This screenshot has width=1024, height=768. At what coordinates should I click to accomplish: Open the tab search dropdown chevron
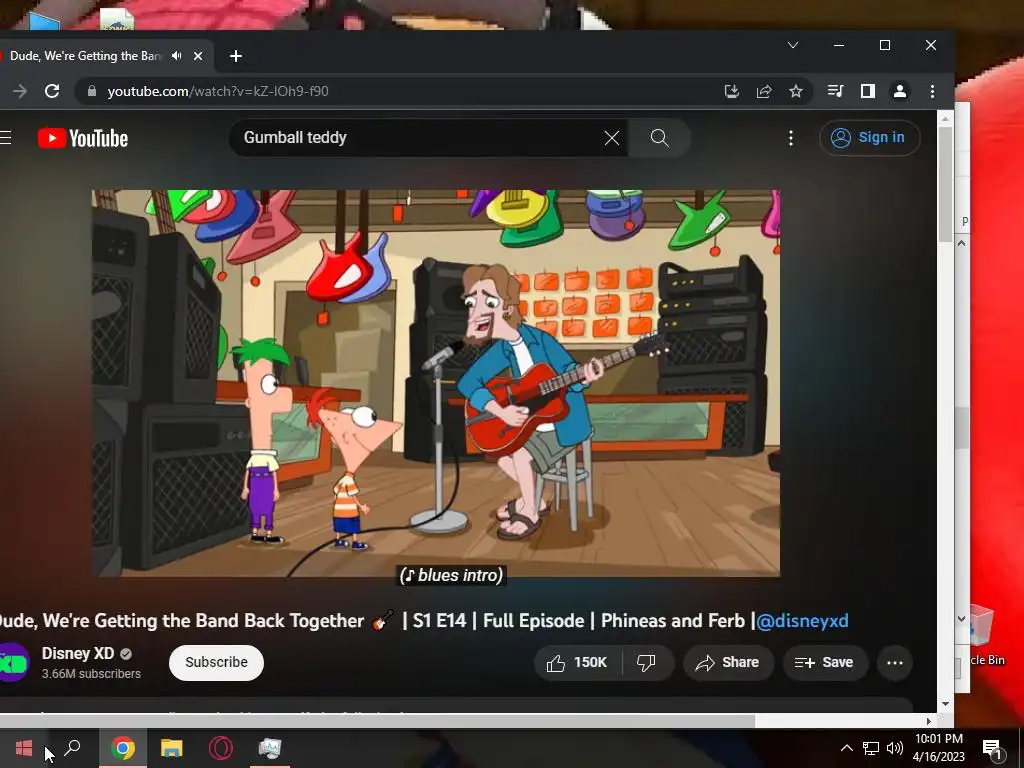(x=793, y=45)
